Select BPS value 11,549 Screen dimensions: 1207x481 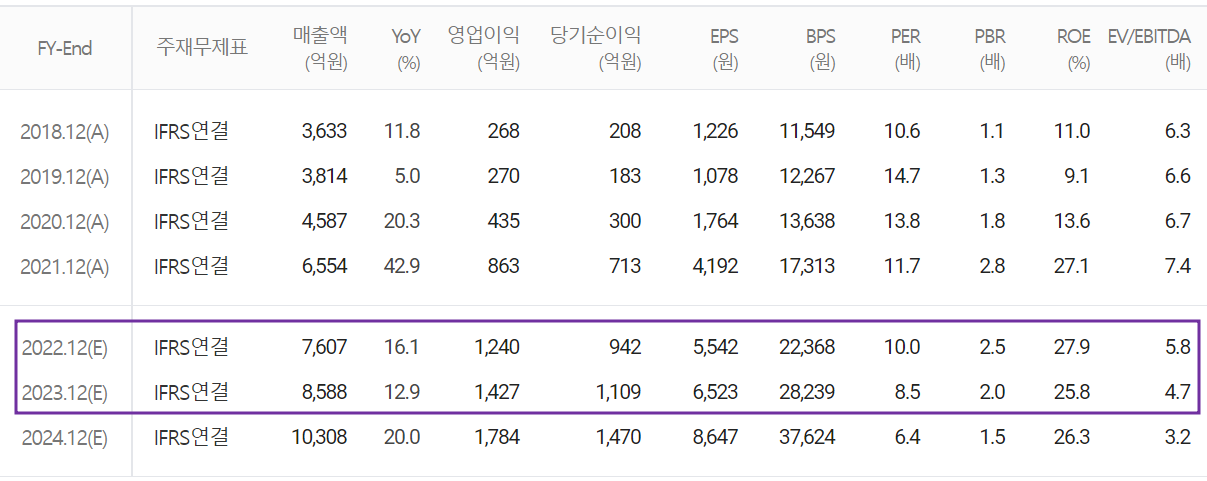[808, 132]
